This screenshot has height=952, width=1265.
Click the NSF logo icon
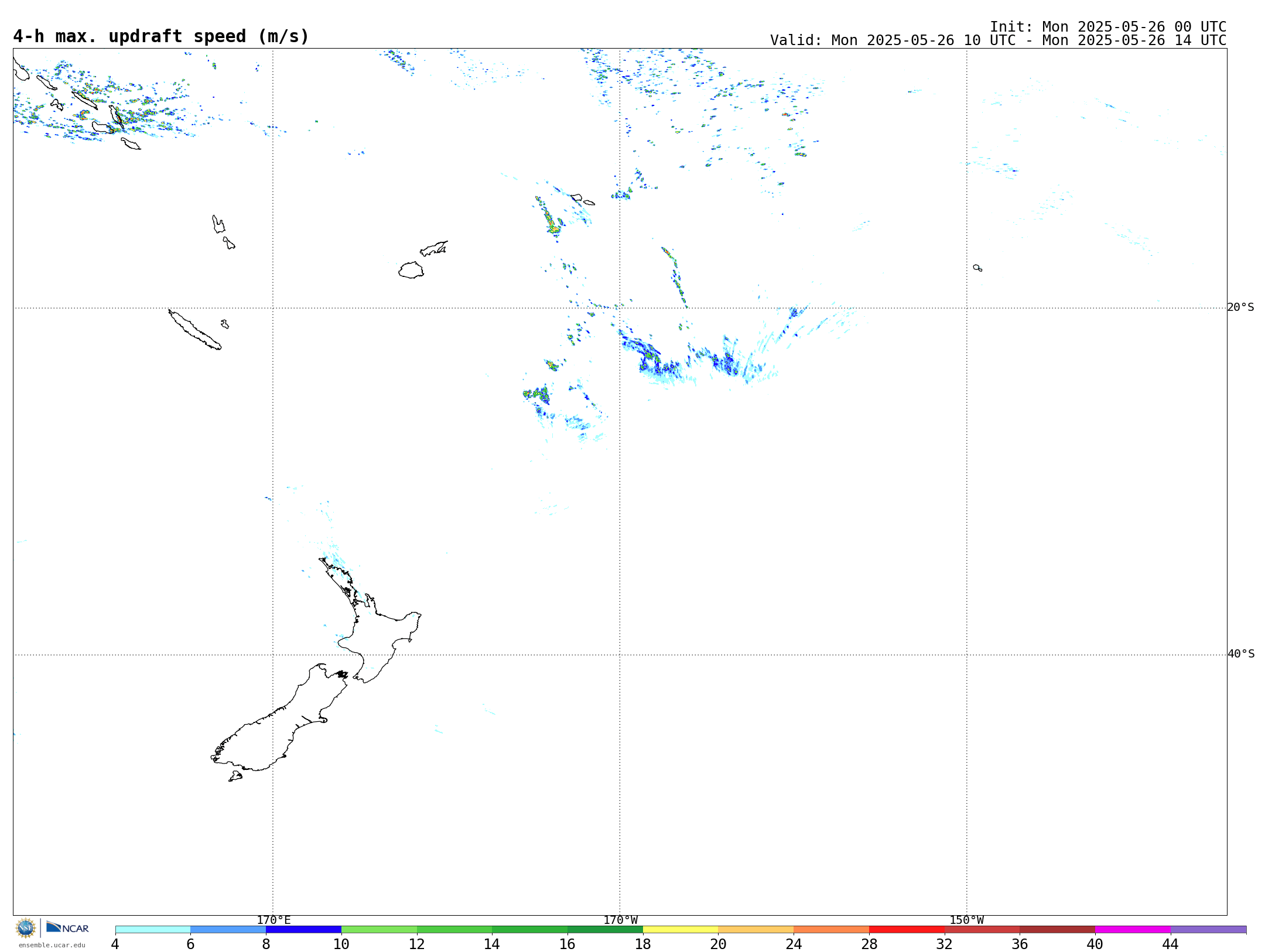pos(26,928)
